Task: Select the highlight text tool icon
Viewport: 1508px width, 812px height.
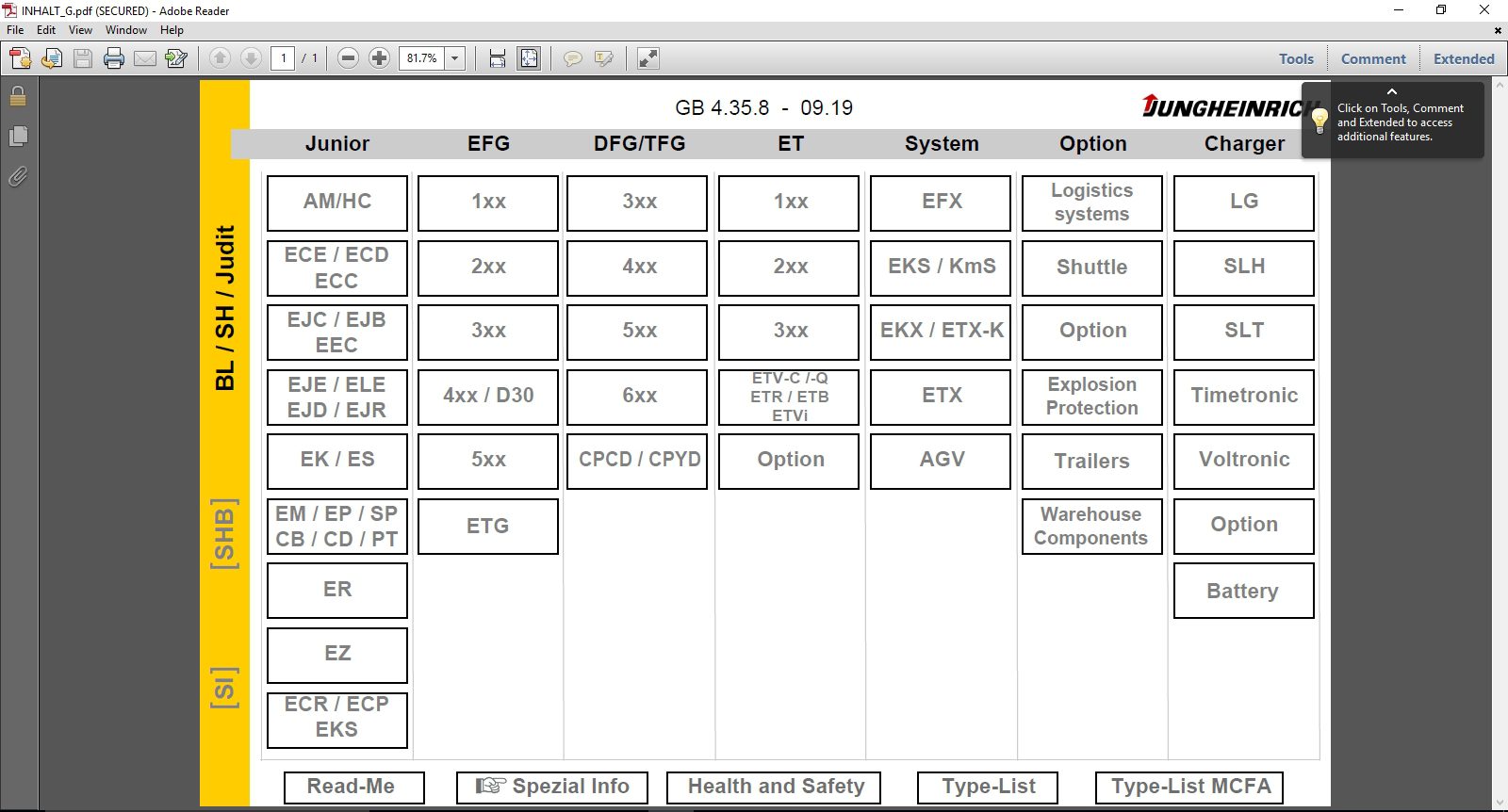Action: coord(604,58)
